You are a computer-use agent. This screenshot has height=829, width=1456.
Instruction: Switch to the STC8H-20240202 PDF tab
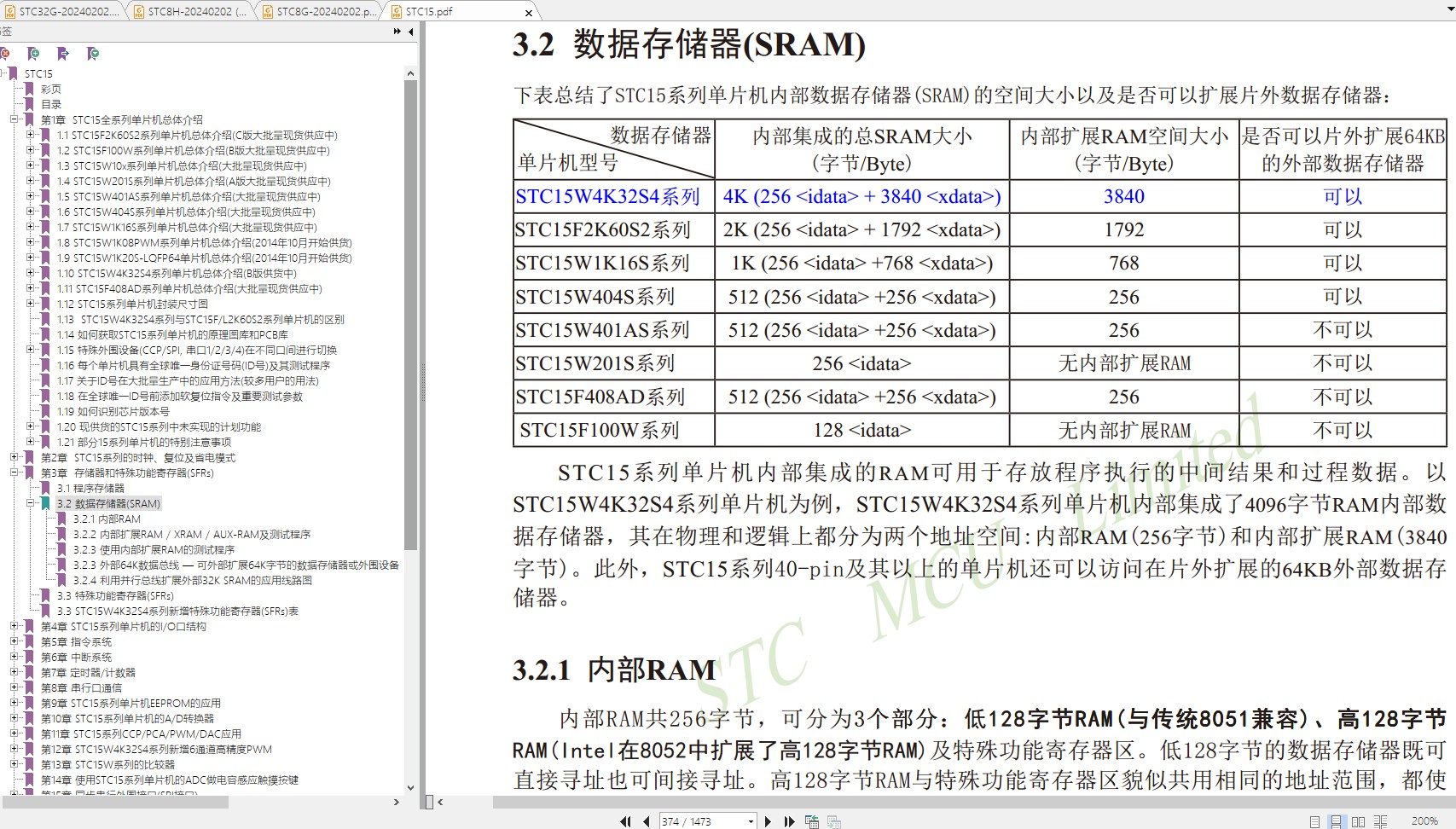[192, 11]
